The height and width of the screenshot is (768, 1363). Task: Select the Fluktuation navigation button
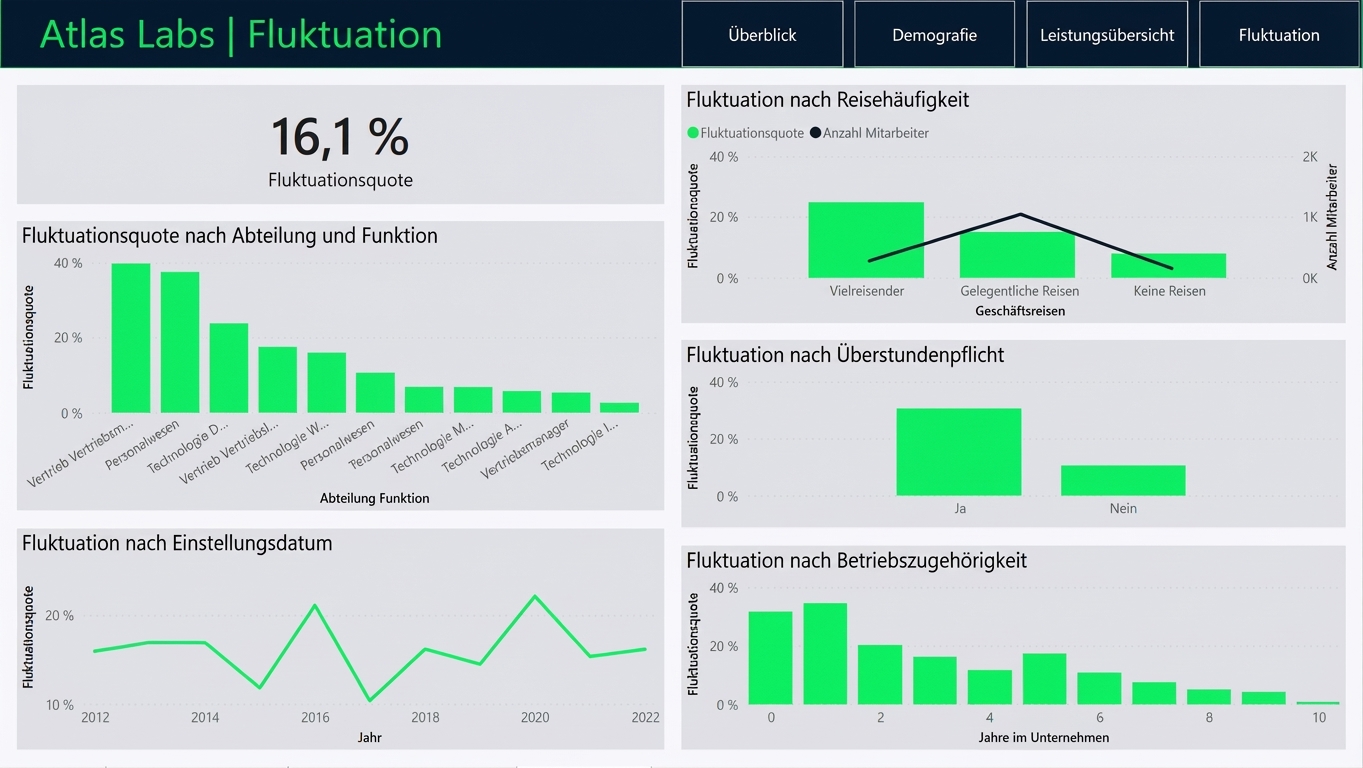click(1279, 34)
